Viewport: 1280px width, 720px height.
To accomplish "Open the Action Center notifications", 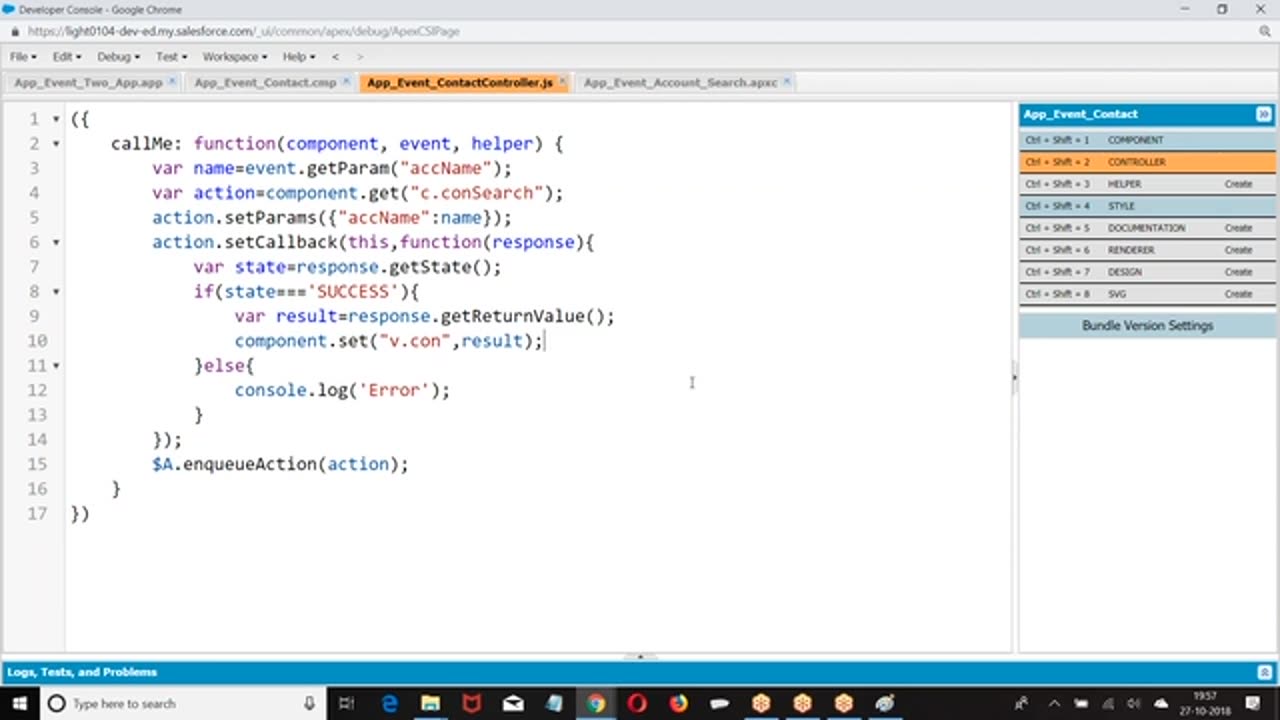I will (1252, 703).
